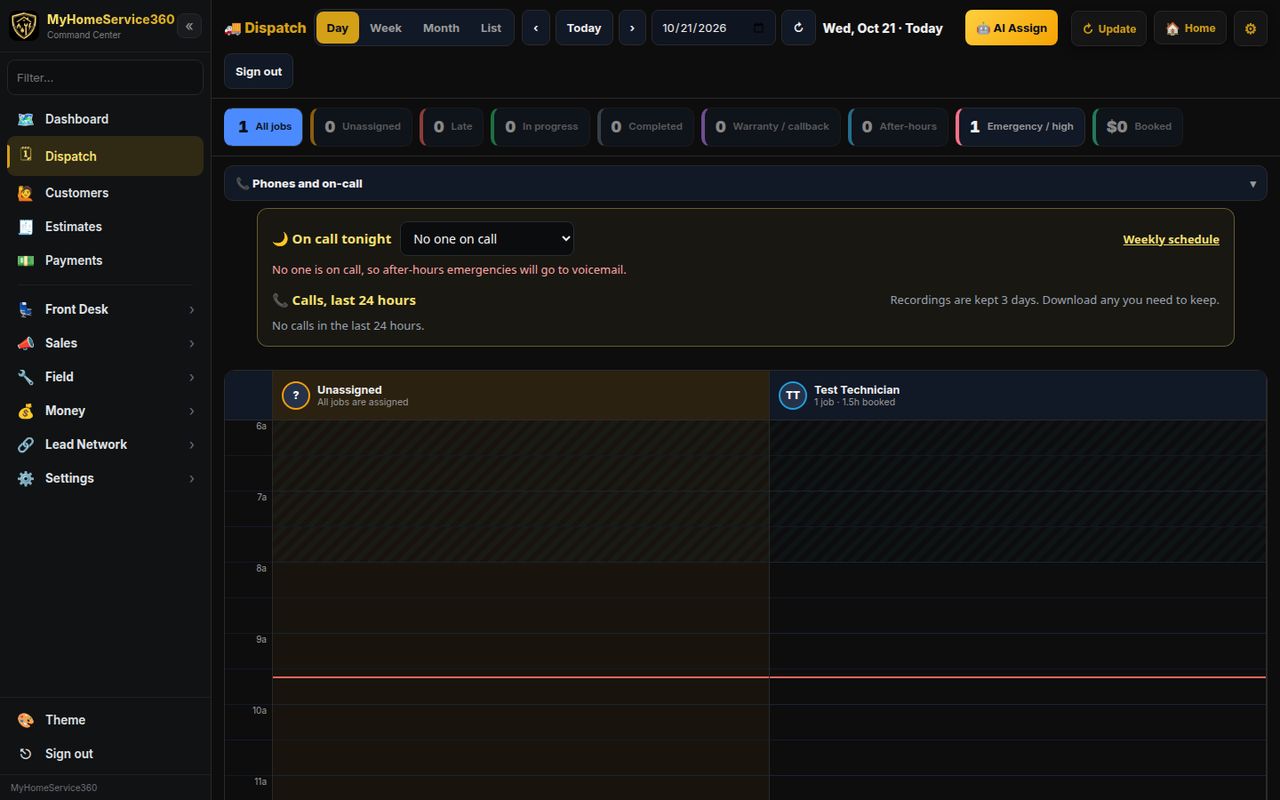Open the date picker calendar icon
This screenshot has width=1280, height=800.
758,28
